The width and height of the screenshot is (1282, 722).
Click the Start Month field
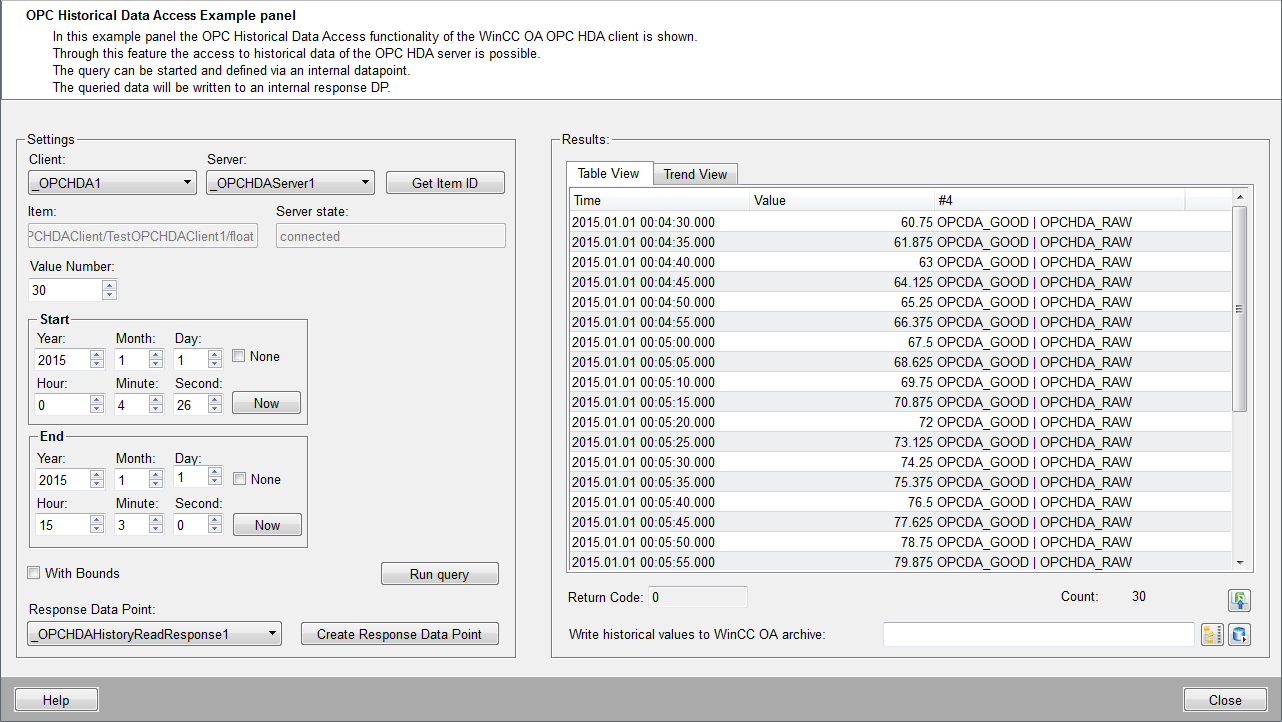click(131, 360)
